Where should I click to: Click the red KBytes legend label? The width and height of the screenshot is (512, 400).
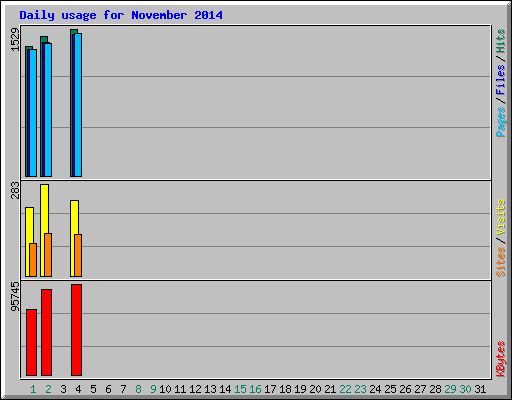point(501,359)
